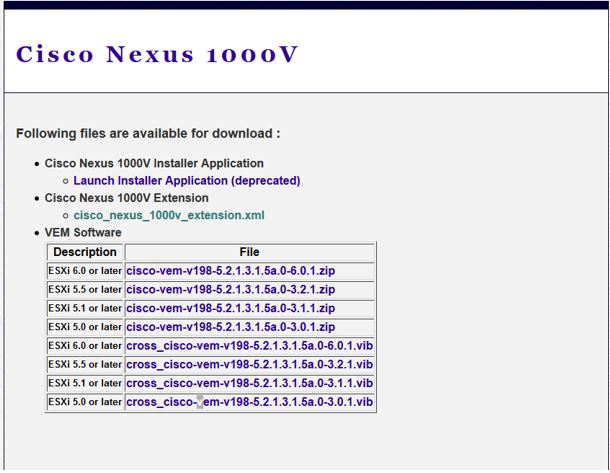The height and width of the screenshot is (473, 610).
Task: Download cisco-vem-v198-5.2.1.3.1.5a.0-3.1.1.zip
Action: (231, 308)
